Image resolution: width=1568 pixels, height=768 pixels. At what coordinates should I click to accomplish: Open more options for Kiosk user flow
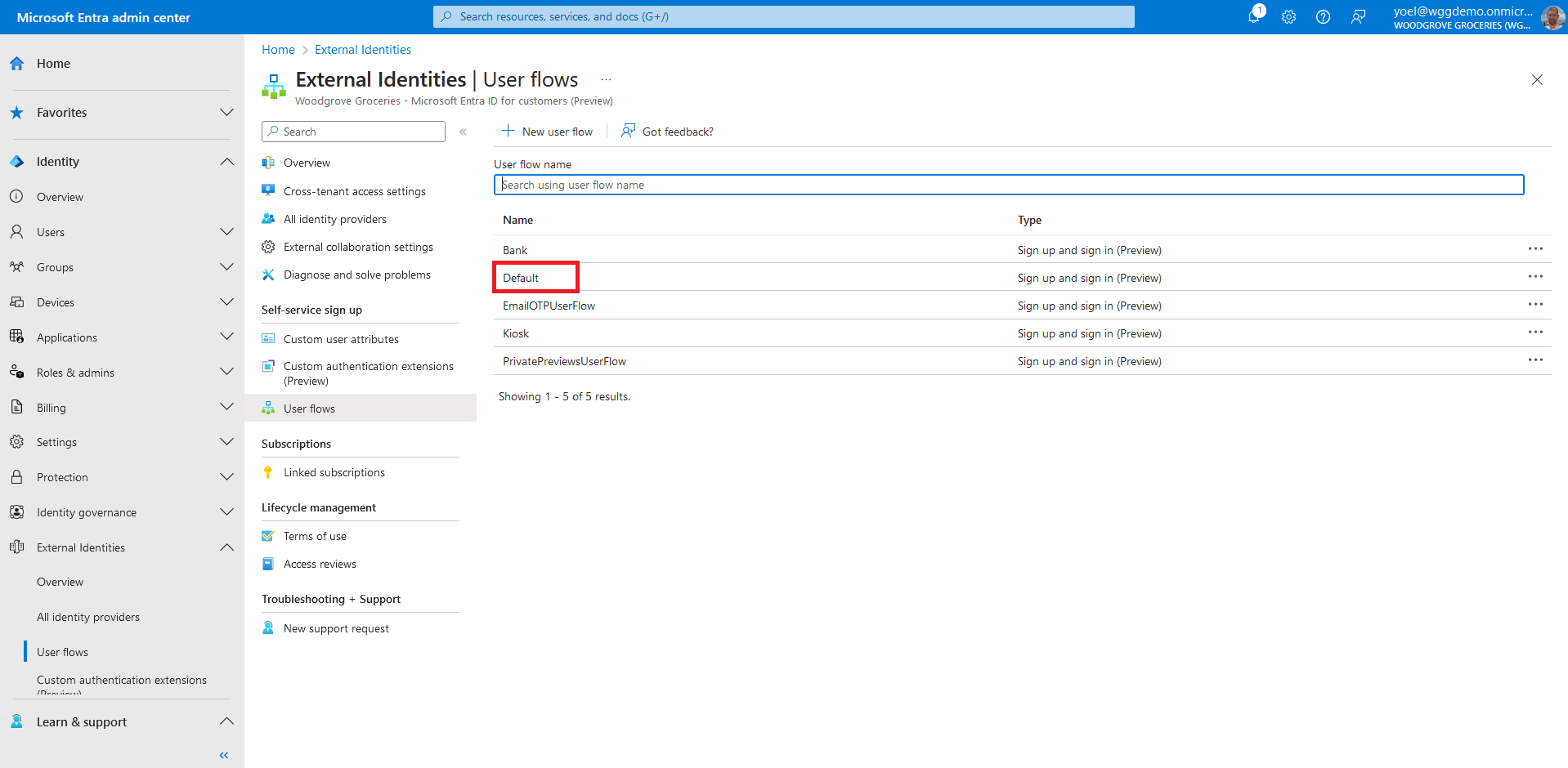(x=1535, y=333)
